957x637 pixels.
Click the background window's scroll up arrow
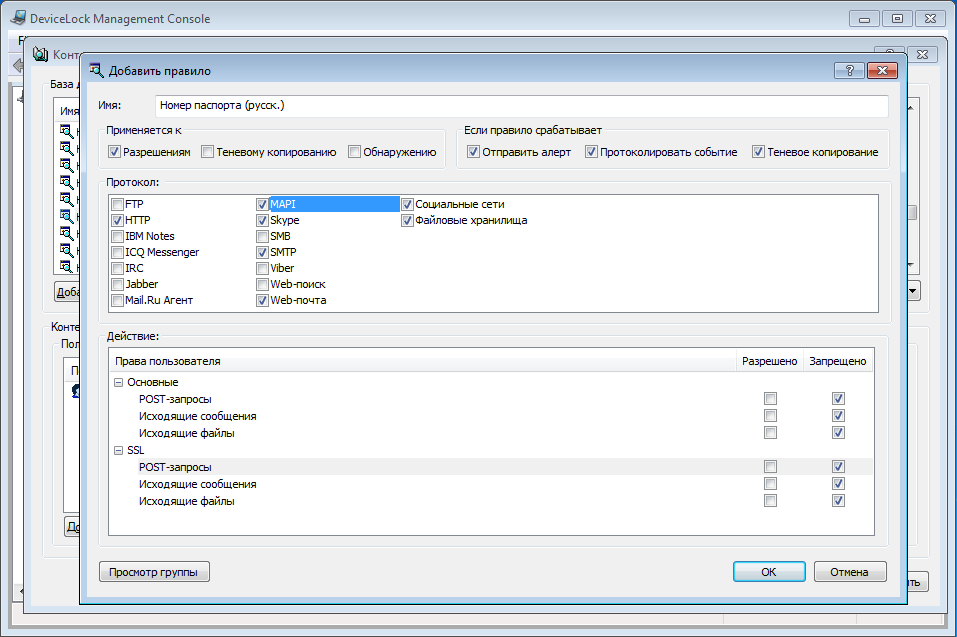911,108
